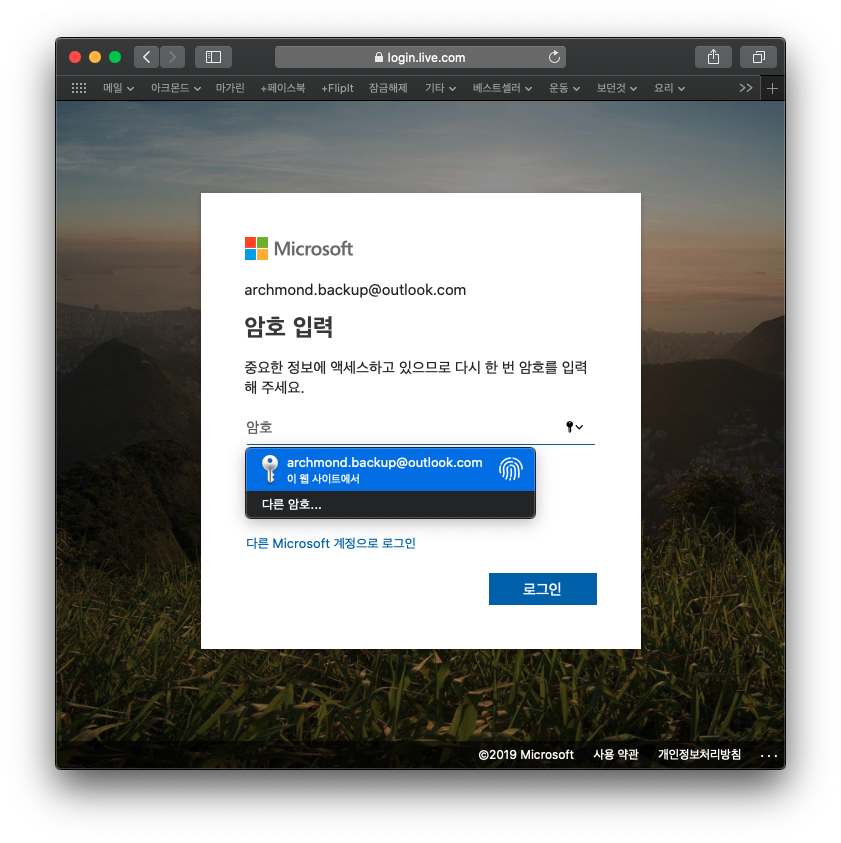841x843 pixels.
Task: Expand the 보던것 bookmark folder
Action: point(616,88)
